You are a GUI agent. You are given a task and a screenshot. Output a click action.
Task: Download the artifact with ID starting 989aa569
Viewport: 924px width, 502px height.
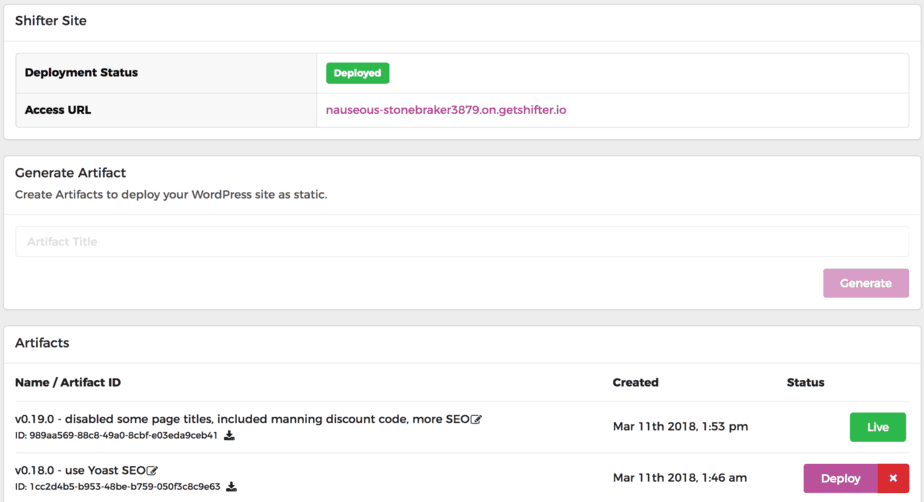tap(229, 436)
